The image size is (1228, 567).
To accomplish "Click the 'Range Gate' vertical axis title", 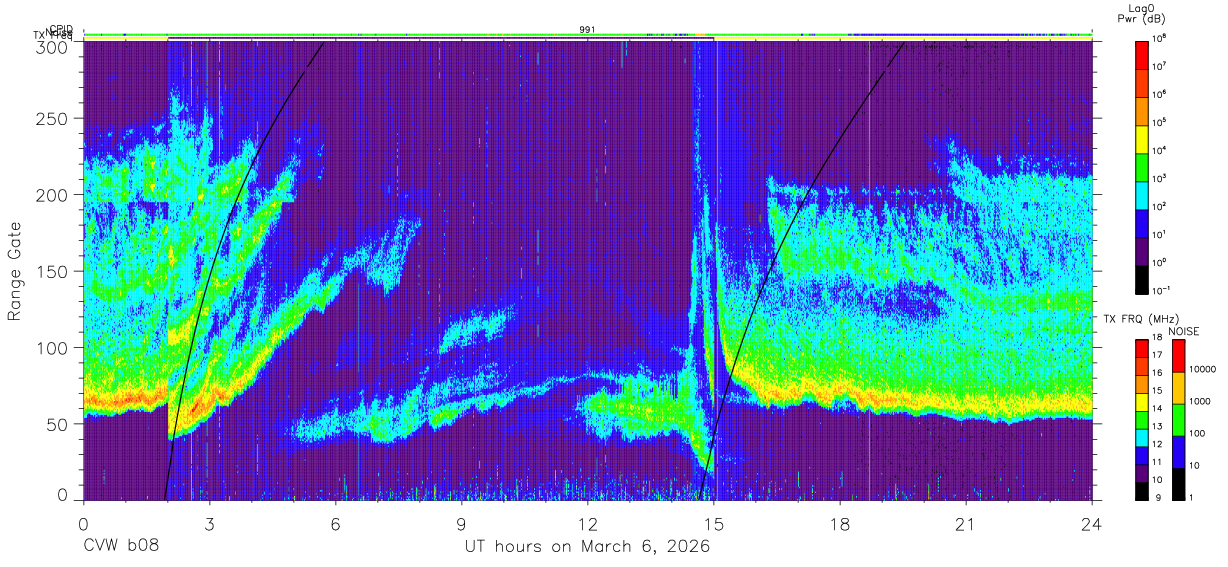I will click(15, 272).
